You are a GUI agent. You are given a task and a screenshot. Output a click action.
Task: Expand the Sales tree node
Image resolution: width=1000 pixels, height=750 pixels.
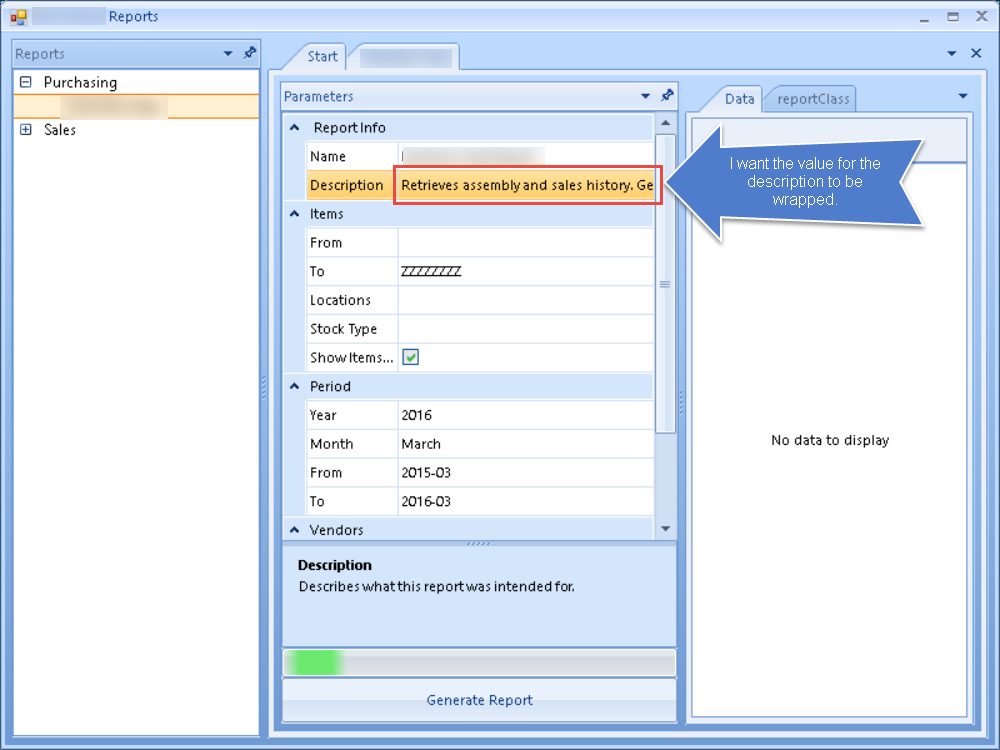(26, 129)
